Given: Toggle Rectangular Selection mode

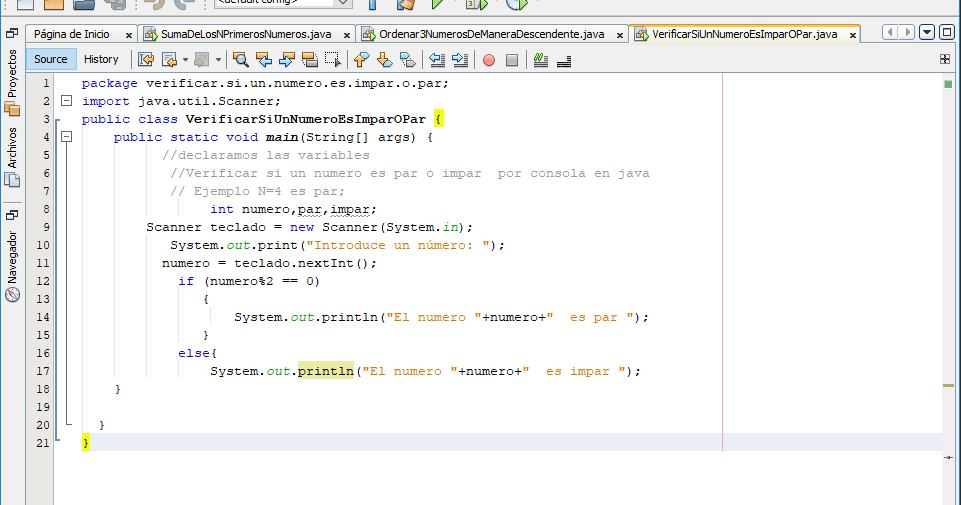Looking at the screenshot, I should [333, 59].
